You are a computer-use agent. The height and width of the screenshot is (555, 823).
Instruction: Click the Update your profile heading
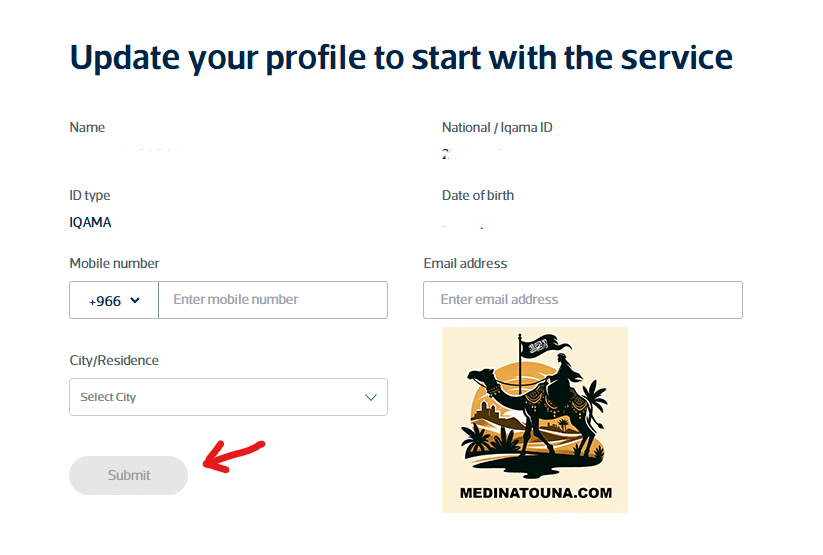[x=401, y=57]
